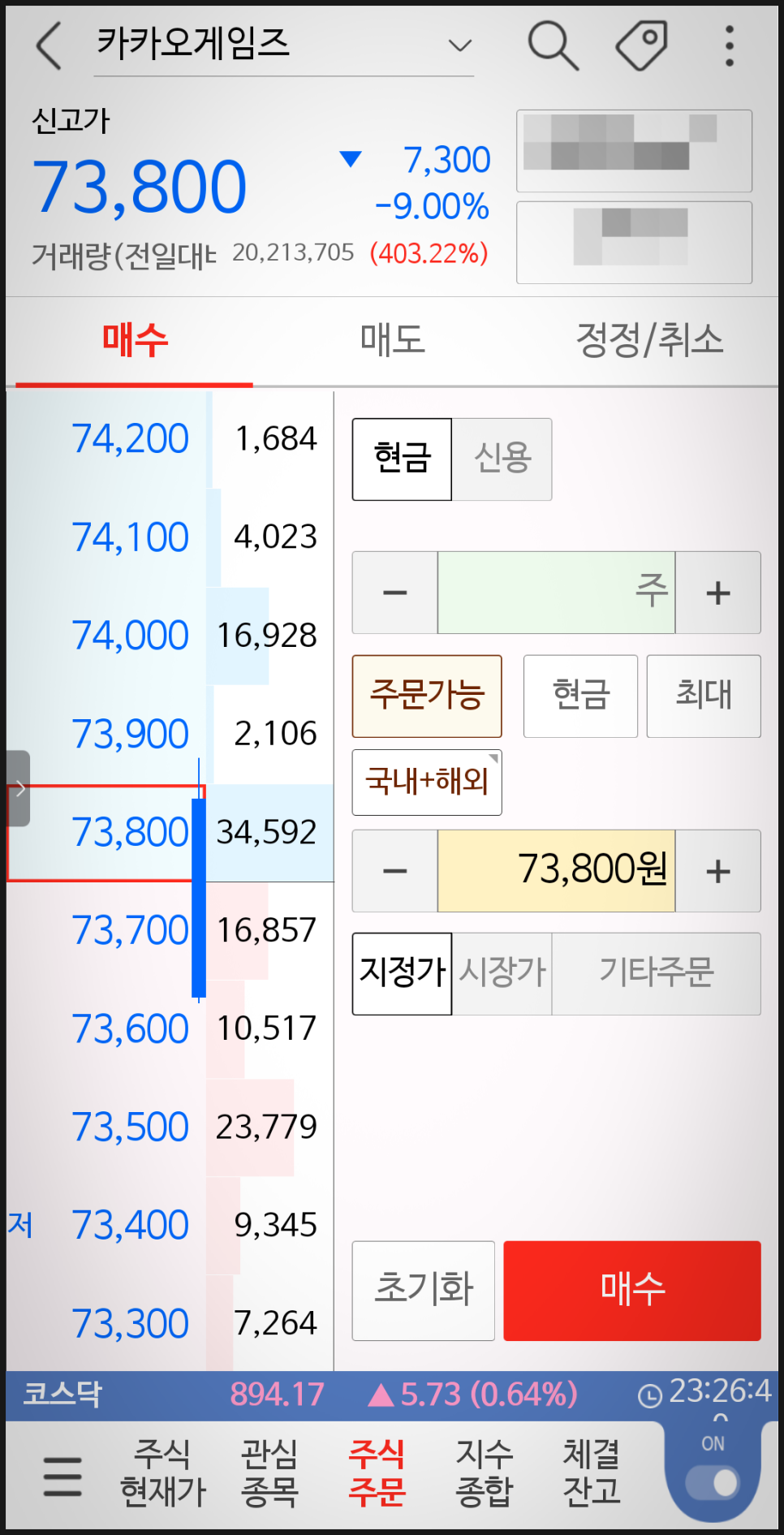Tap the red 매수 buy button
The image size is (784, 1535).
[632, 1291]
